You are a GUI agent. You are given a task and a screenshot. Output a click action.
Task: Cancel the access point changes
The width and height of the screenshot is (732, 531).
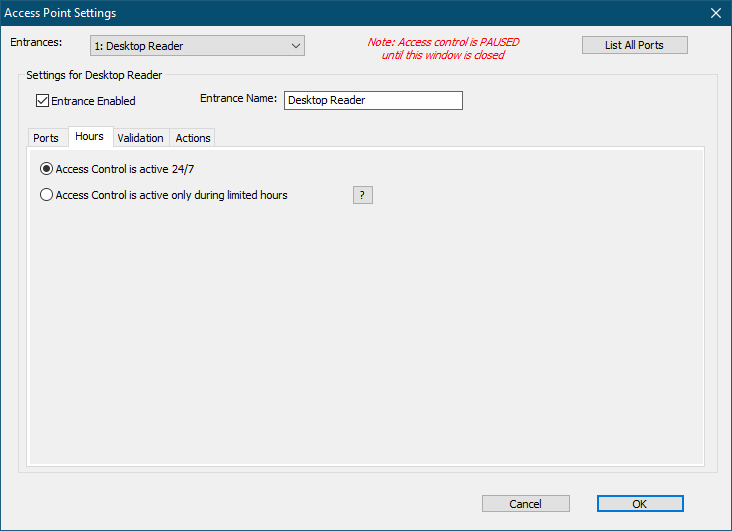(525, 504)
